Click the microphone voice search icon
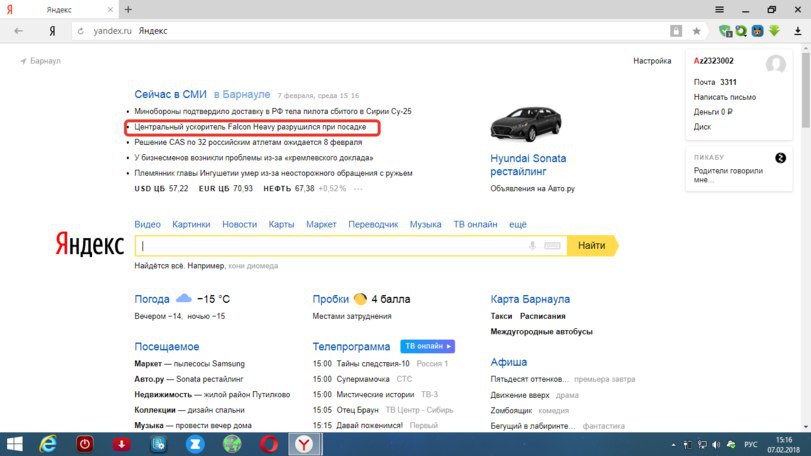Viewport: 811px width, 456px height. 532,246
